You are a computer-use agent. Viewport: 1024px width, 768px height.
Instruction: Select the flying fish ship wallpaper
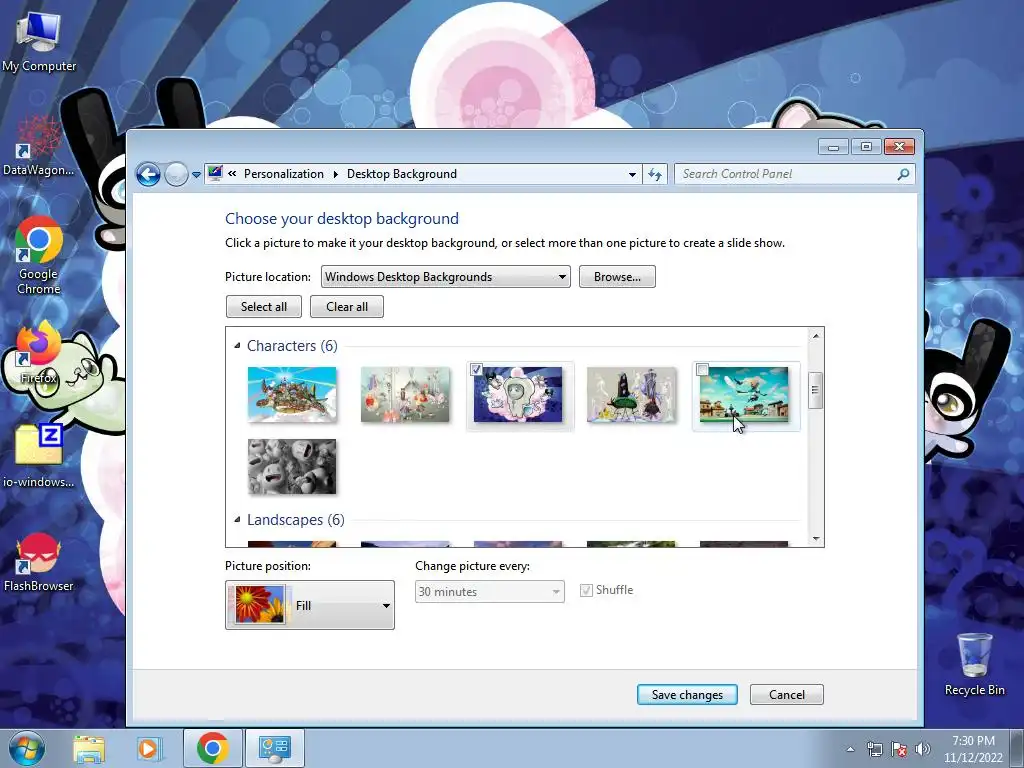click(x=292, y=394)
